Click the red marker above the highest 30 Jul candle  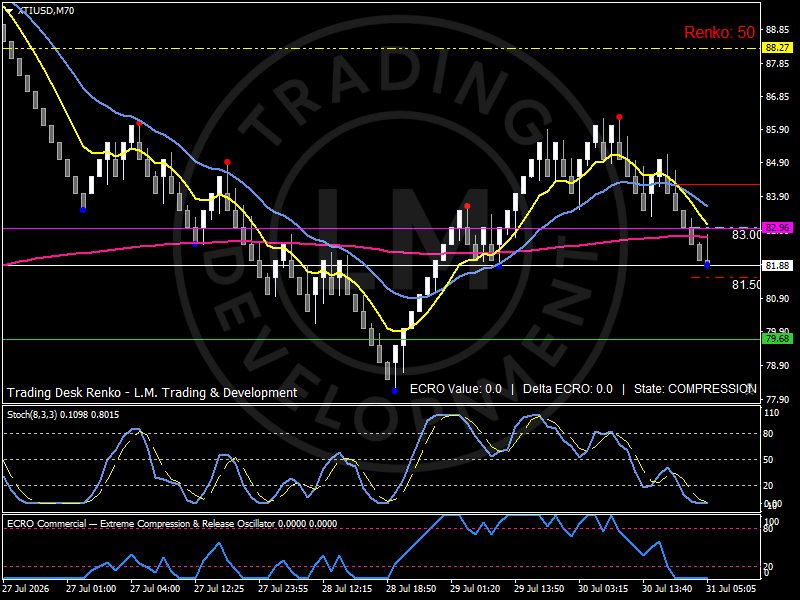tap(619, 117)
